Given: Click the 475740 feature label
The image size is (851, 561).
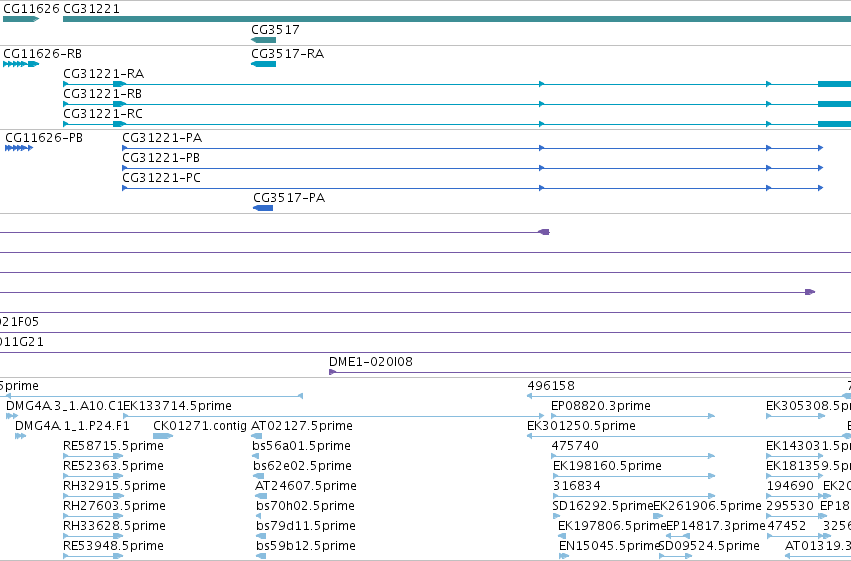Looking at the screenshot, I should (x=575, y=445).
